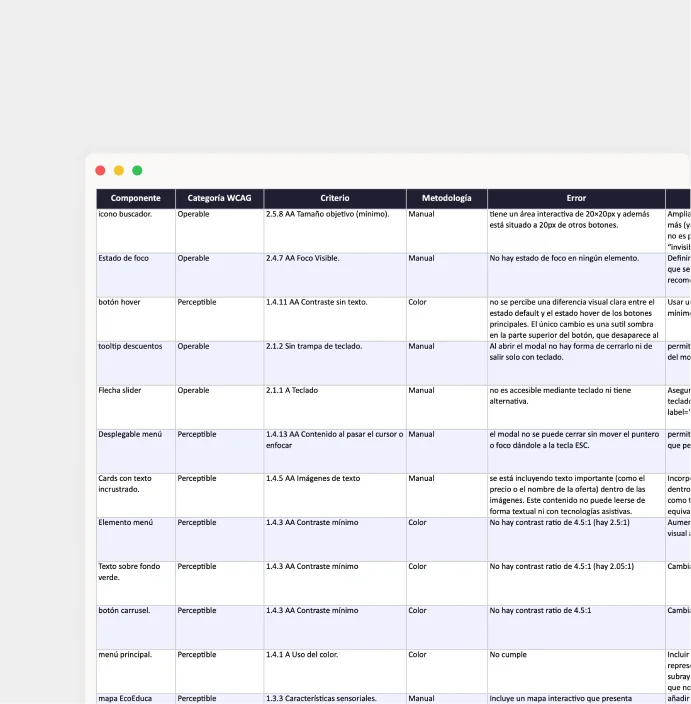
Task: Click 'Perceptible' in menú principal row
Action: coord(220,671)
